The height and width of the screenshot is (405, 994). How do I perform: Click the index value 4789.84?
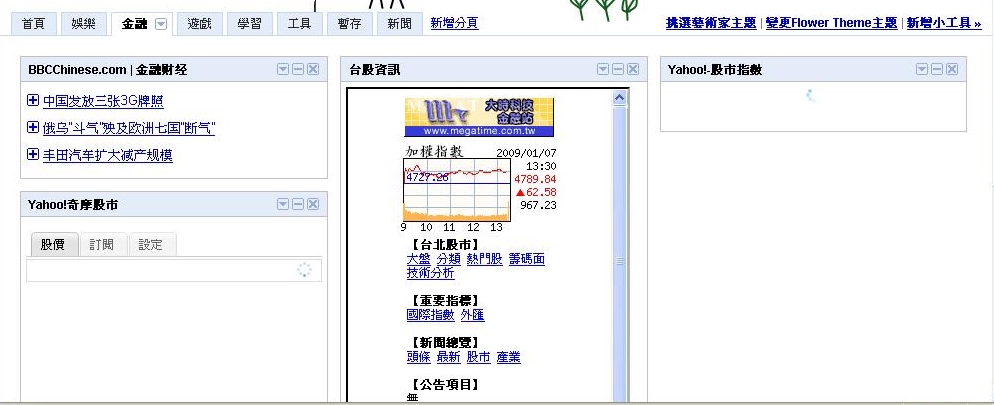pyautogui.click(x=535, y=179)
